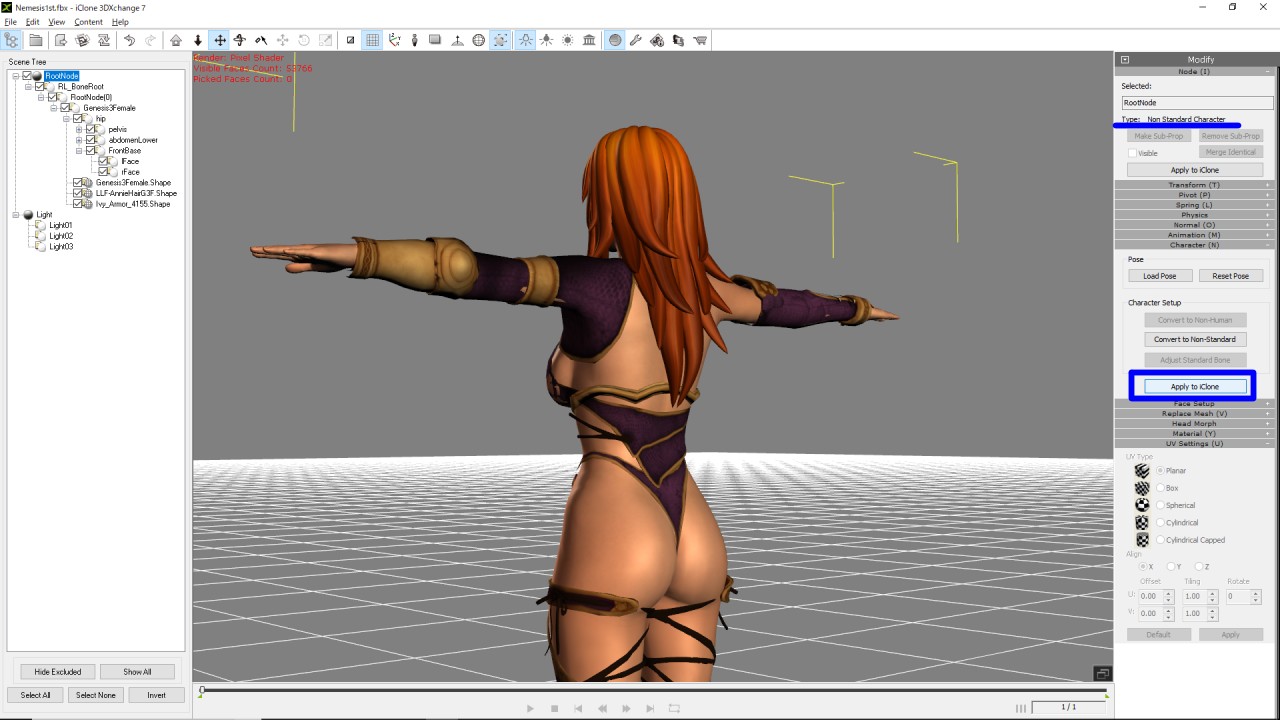Uncheck the RL_BoneRoot checkbox
The image size is (1280, 720).
point(40,87)
